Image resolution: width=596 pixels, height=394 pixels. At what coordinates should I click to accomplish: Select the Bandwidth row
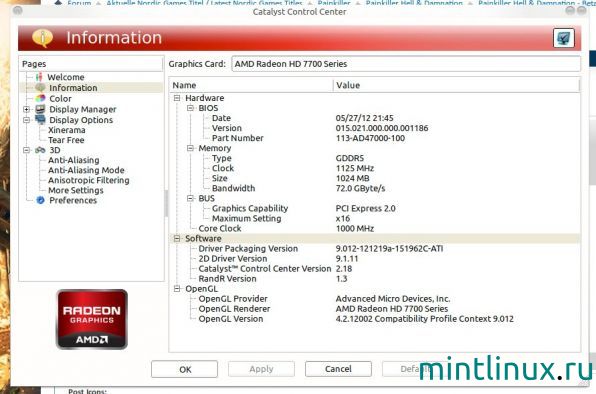375,188
